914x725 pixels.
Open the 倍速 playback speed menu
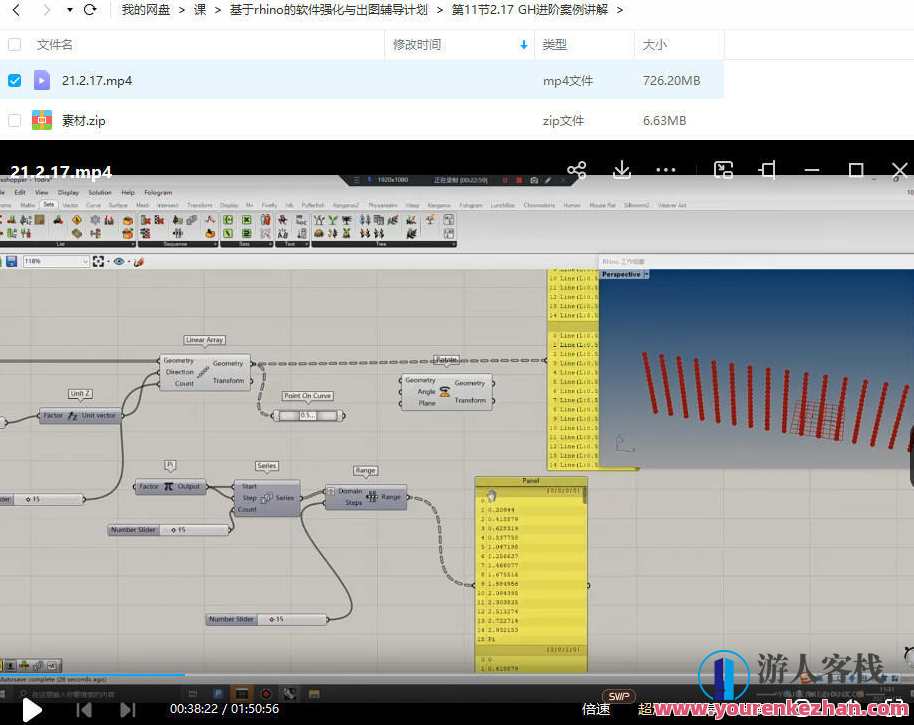pyautogui.click(x=596, y=709)
